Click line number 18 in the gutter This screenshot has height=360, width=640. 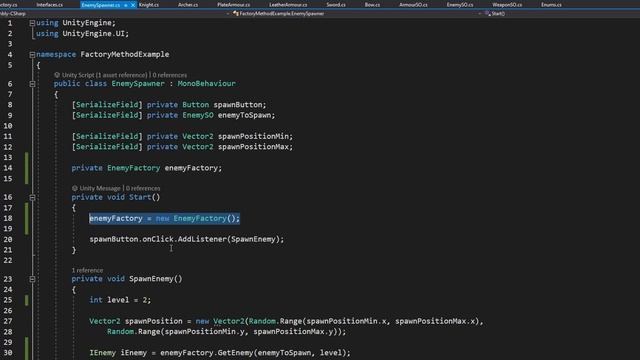click(x=8, y=218)
